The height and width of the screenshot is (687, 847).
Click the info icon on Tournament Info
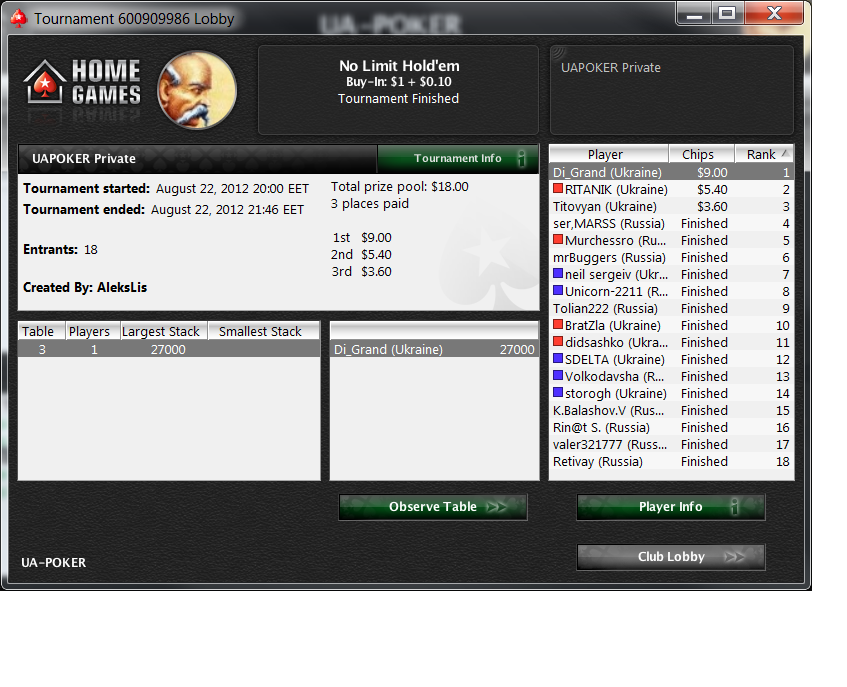521,158
